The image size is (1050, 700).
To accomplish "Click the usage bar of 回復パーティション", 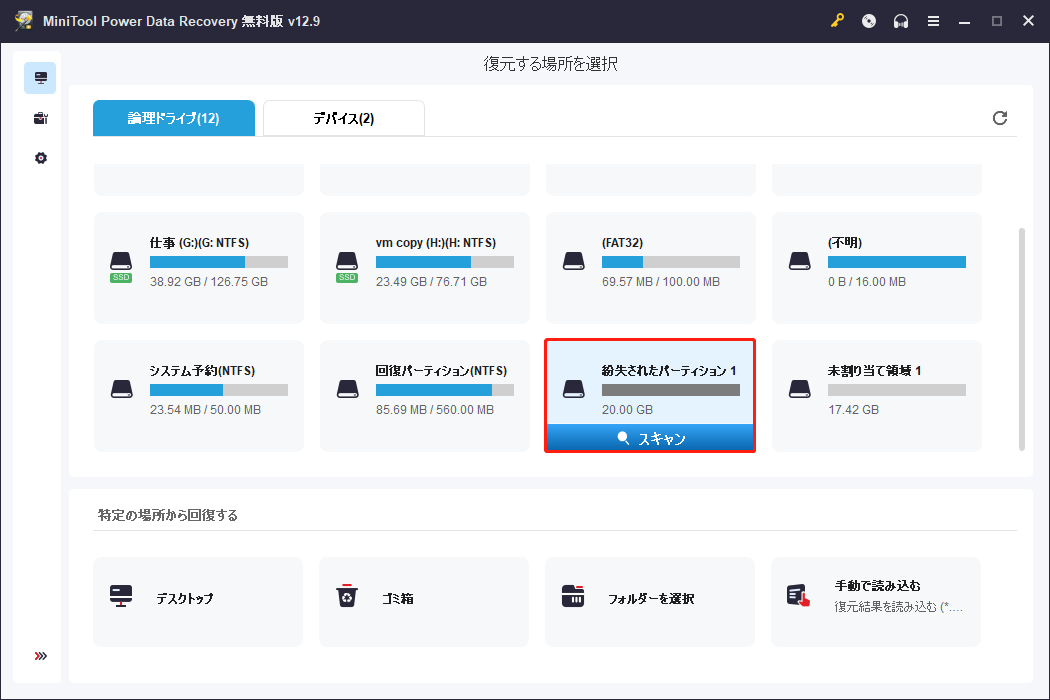I will 445,390.
